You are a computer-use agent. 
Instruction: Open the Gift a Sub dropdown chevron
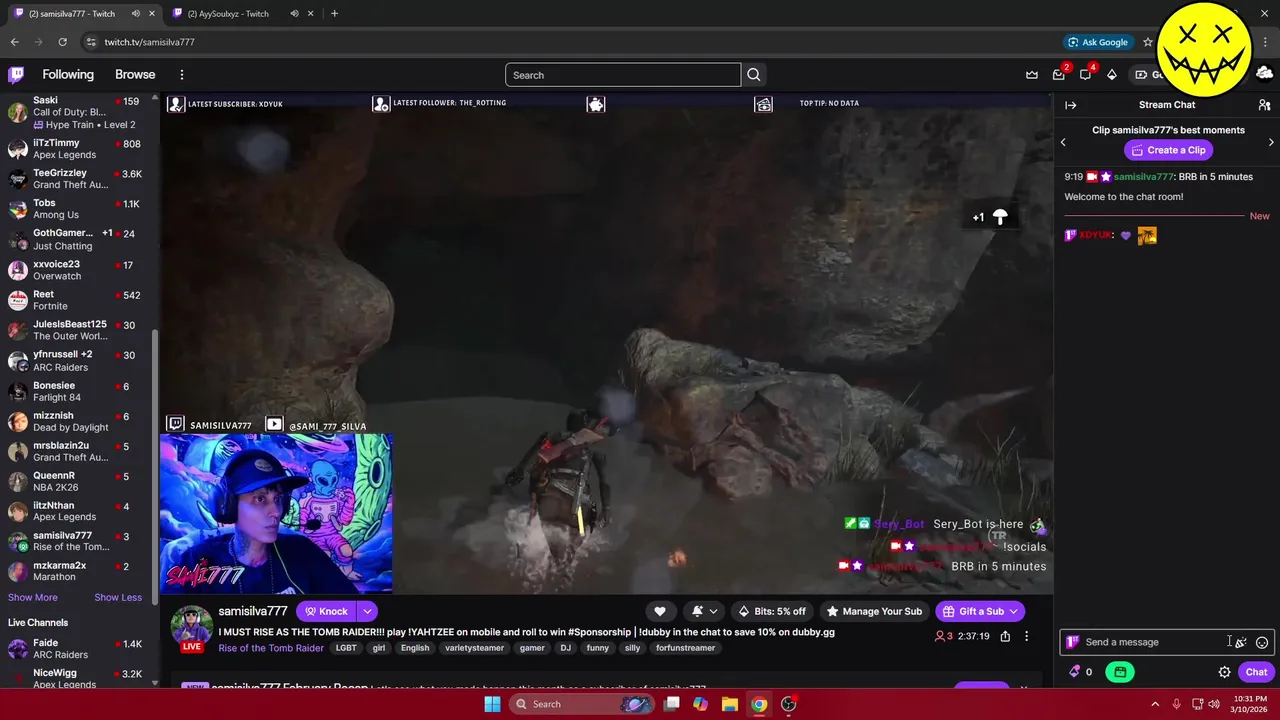[1014, 611]
